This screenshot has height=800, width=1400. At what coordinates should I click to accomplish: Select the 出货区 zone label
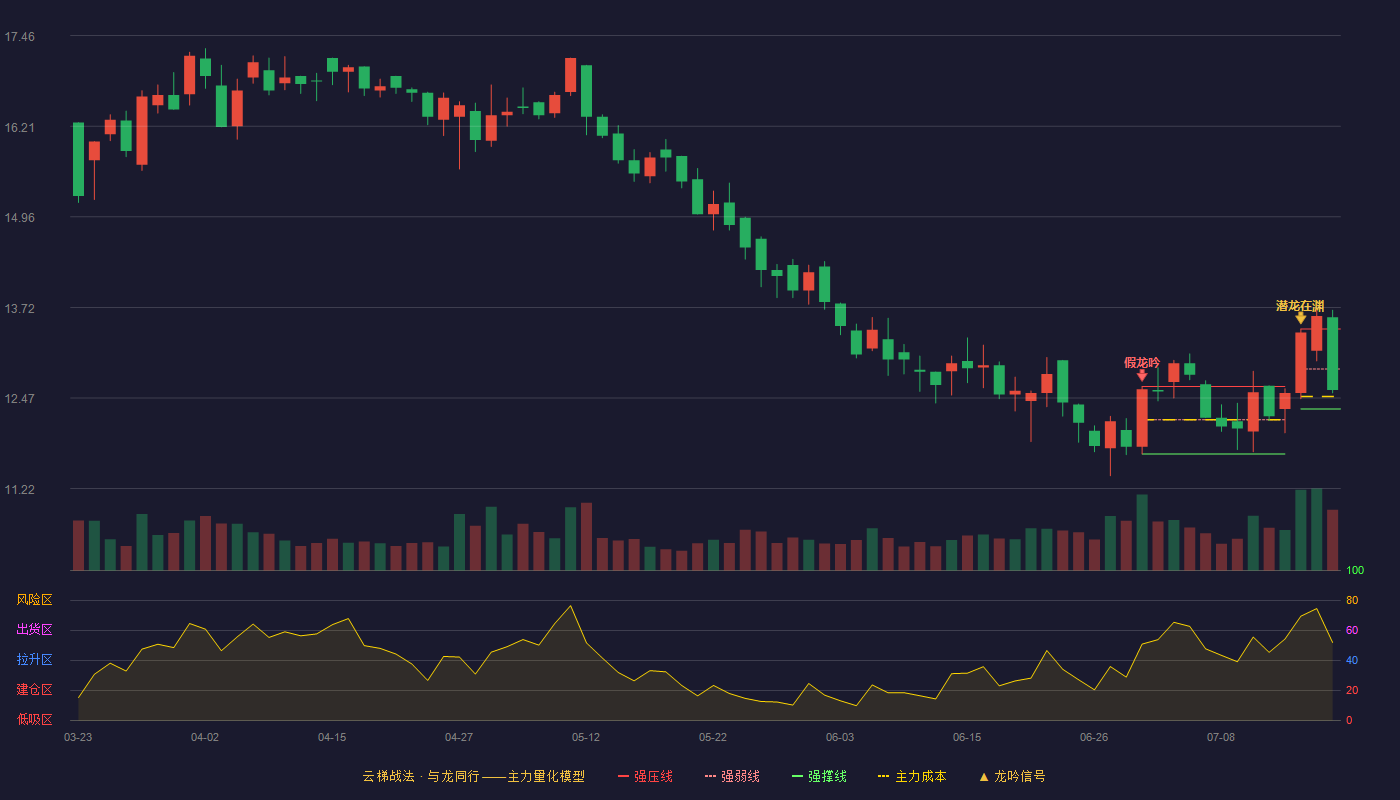coord(34,630)
